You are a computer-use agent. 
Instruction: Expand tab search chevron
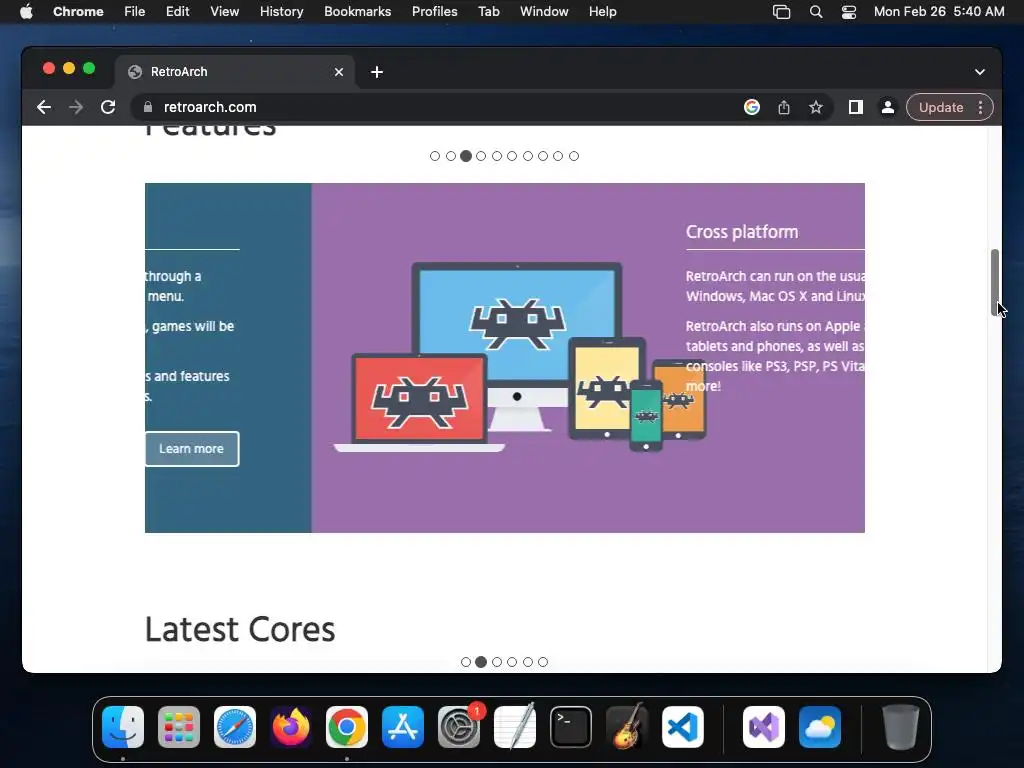[x=980, y=72]
